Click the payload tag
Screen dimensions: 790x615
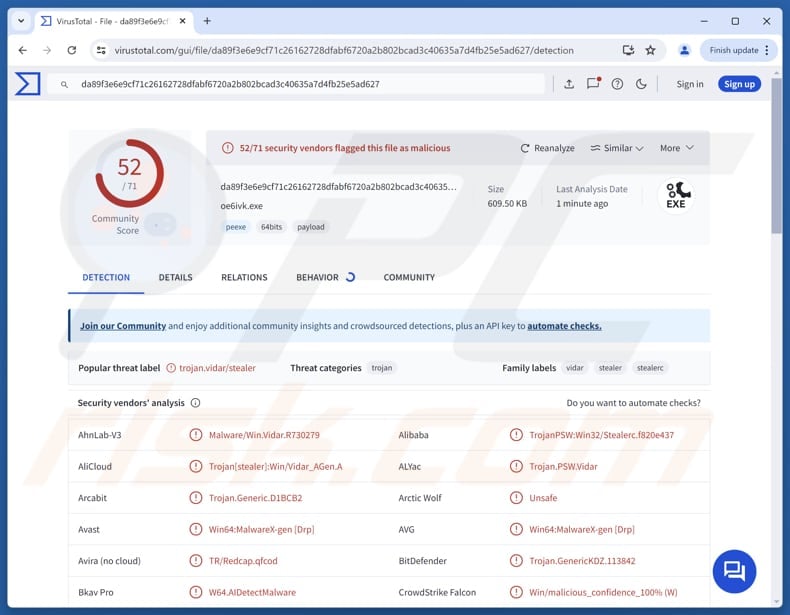pos(311,227)
